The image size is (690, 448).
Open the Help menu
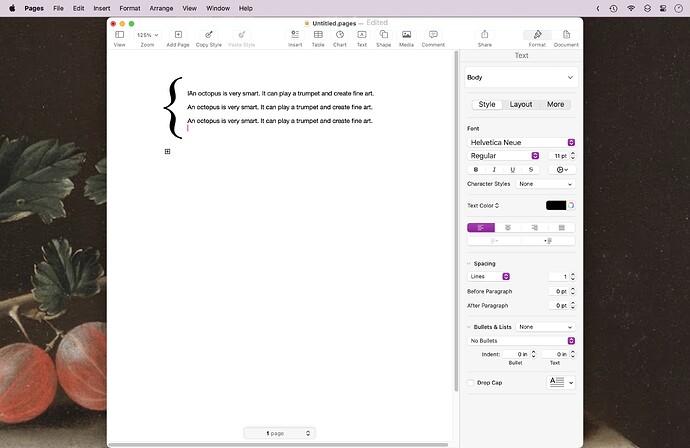pos(246,8)
